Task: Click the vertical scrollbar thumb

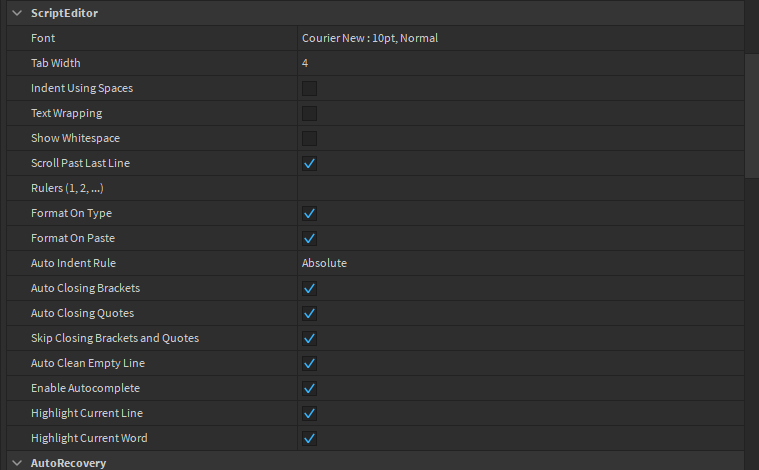Action: tap(751, 115)
